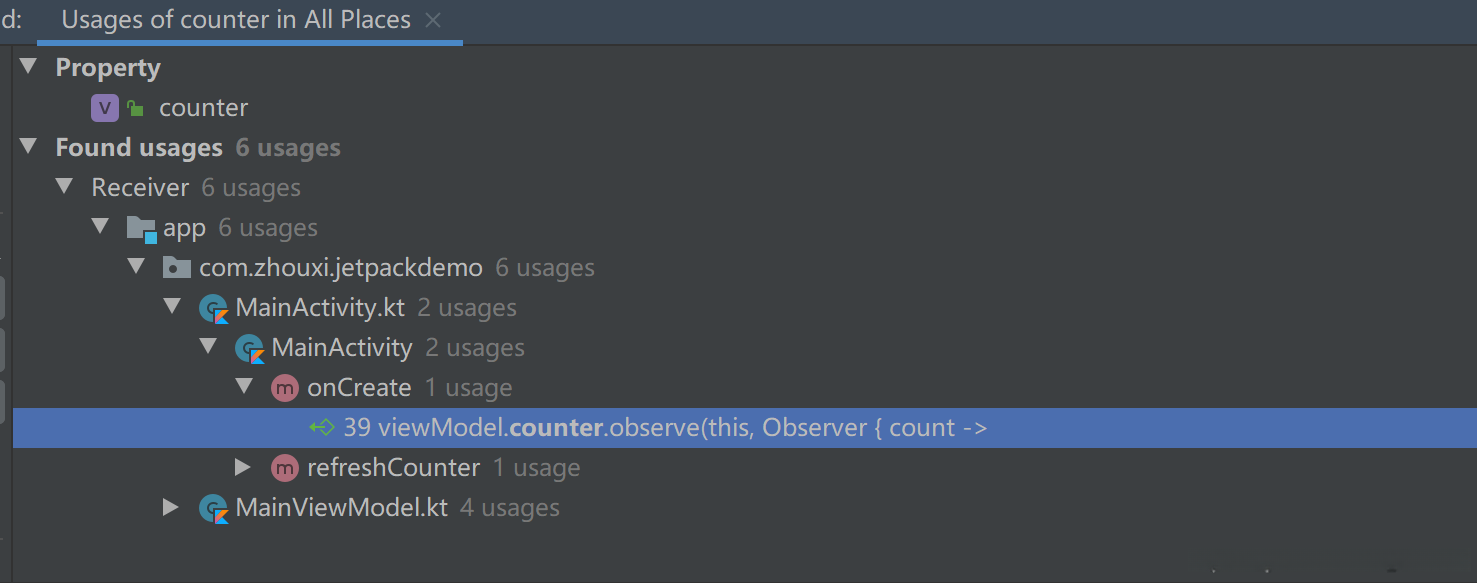Image resolution: width=1477 pixels, height=583 pixels.
Task: Click the MainActivity class icon
Action: tap(249, 348)
